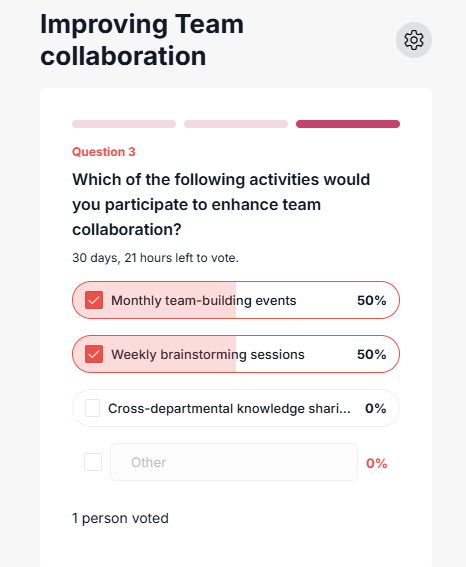Click the red "Question 3" label
Image resolution: width=466 pixels, height=567 pixels.
tap(104, 152)
